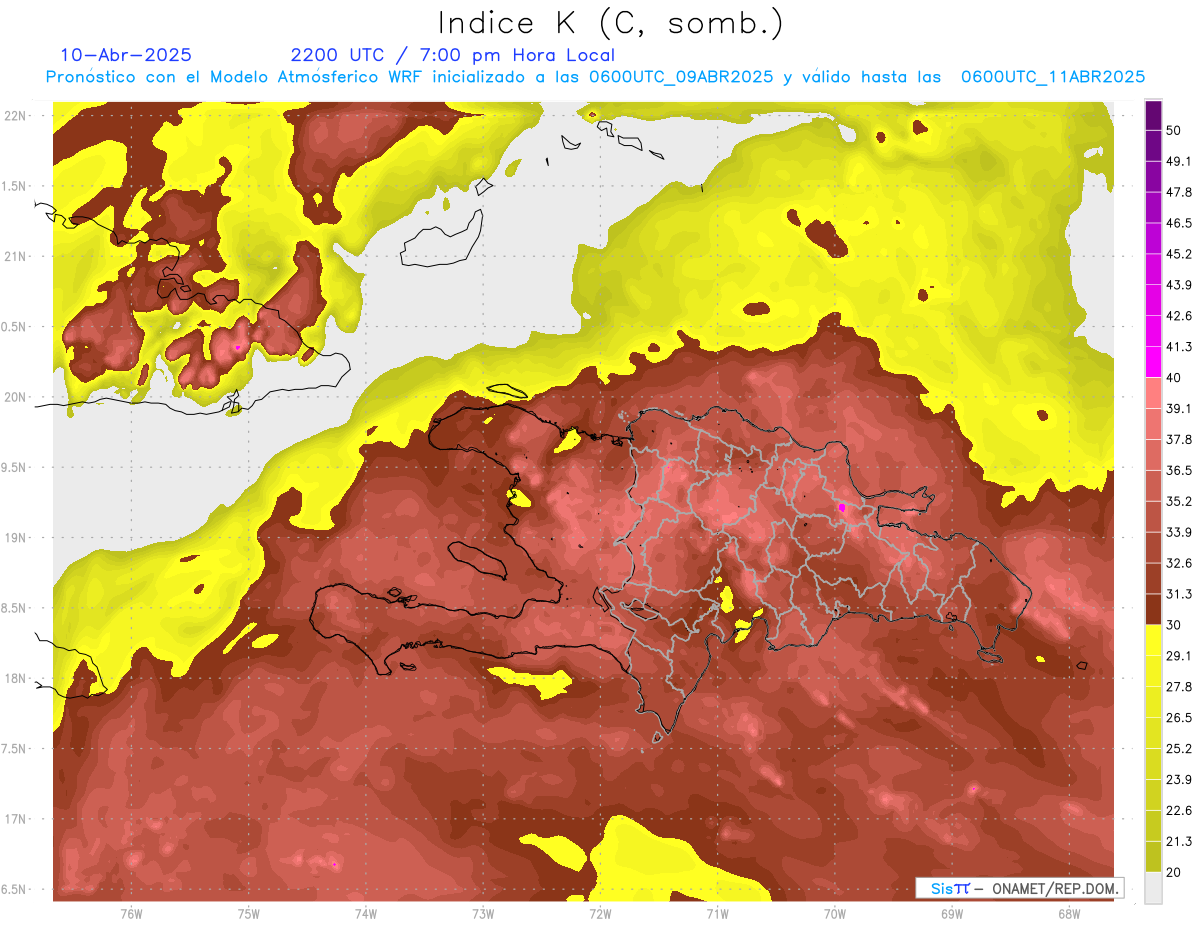Click legend value '47.8'
Screen dimensions: 1200x927
(x=1179, y=192)
